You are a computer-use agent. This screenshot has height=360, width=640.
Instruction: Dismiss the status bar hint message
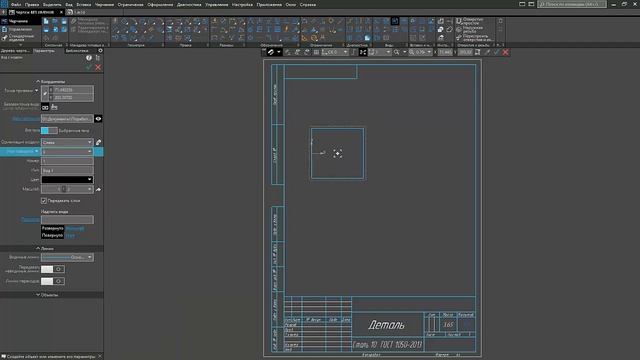point(100,356)
